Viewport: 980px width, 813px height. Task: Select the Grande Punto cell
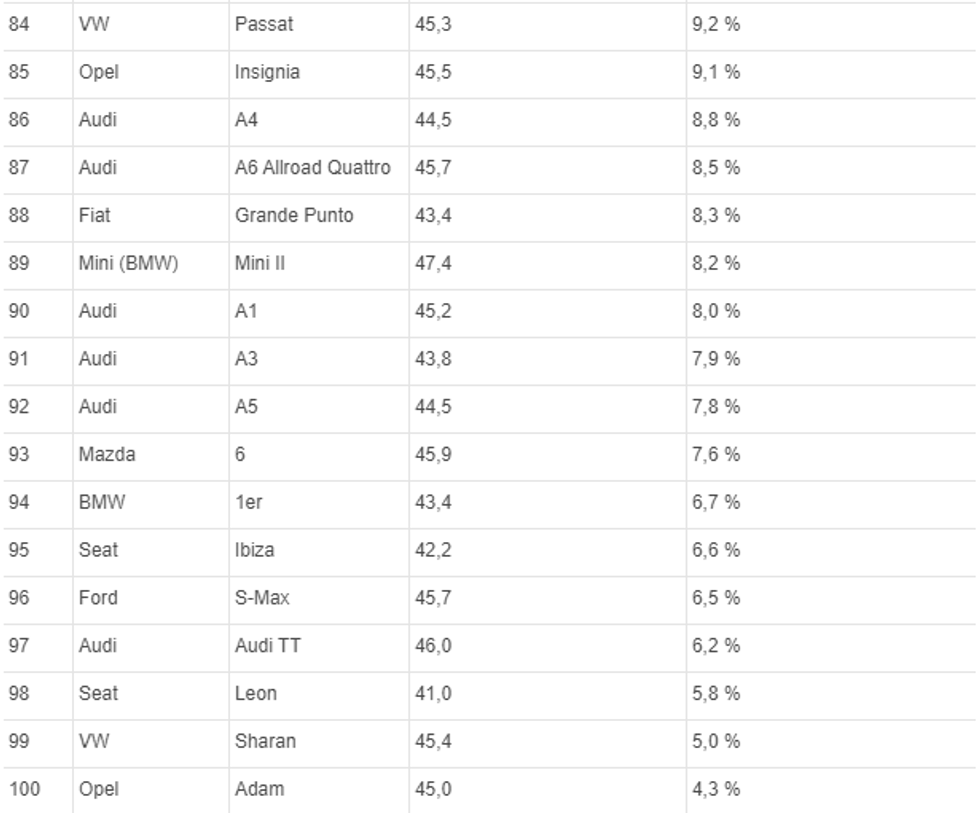pos(294,215)
